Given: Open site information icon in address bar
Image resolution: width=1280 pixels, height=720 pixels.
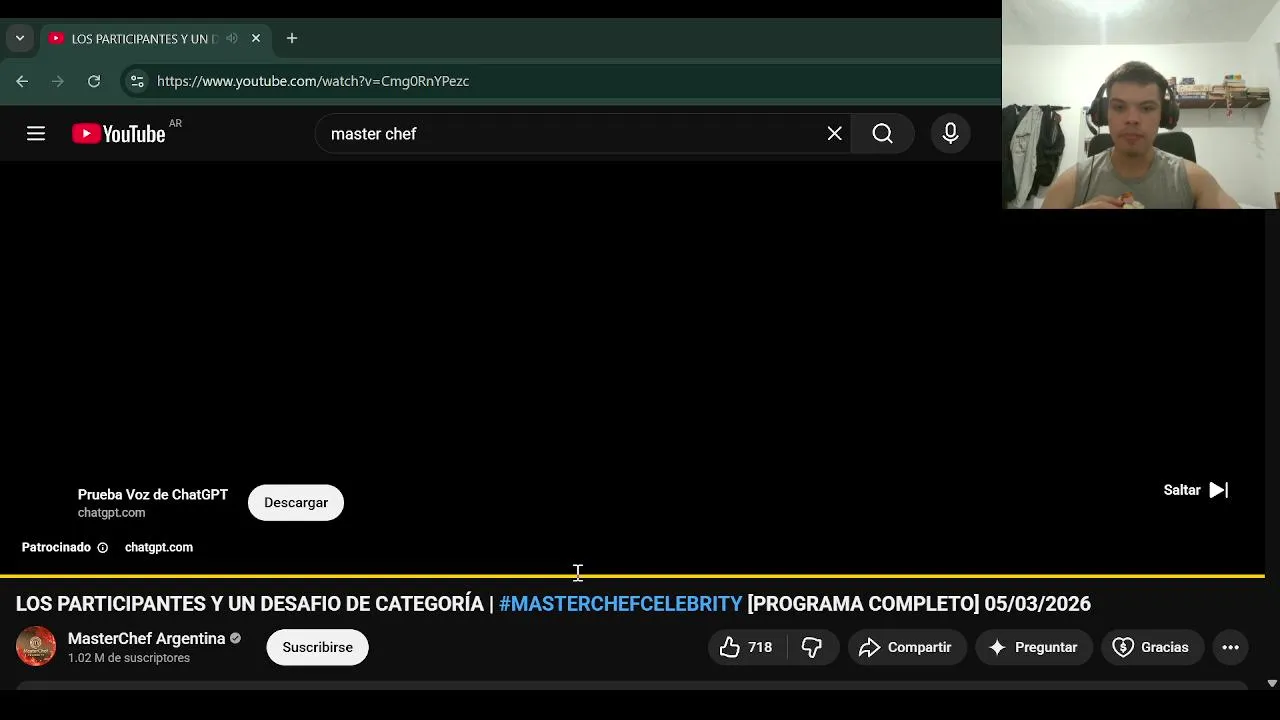Looking at the screenshot, I should pos(137,81).
